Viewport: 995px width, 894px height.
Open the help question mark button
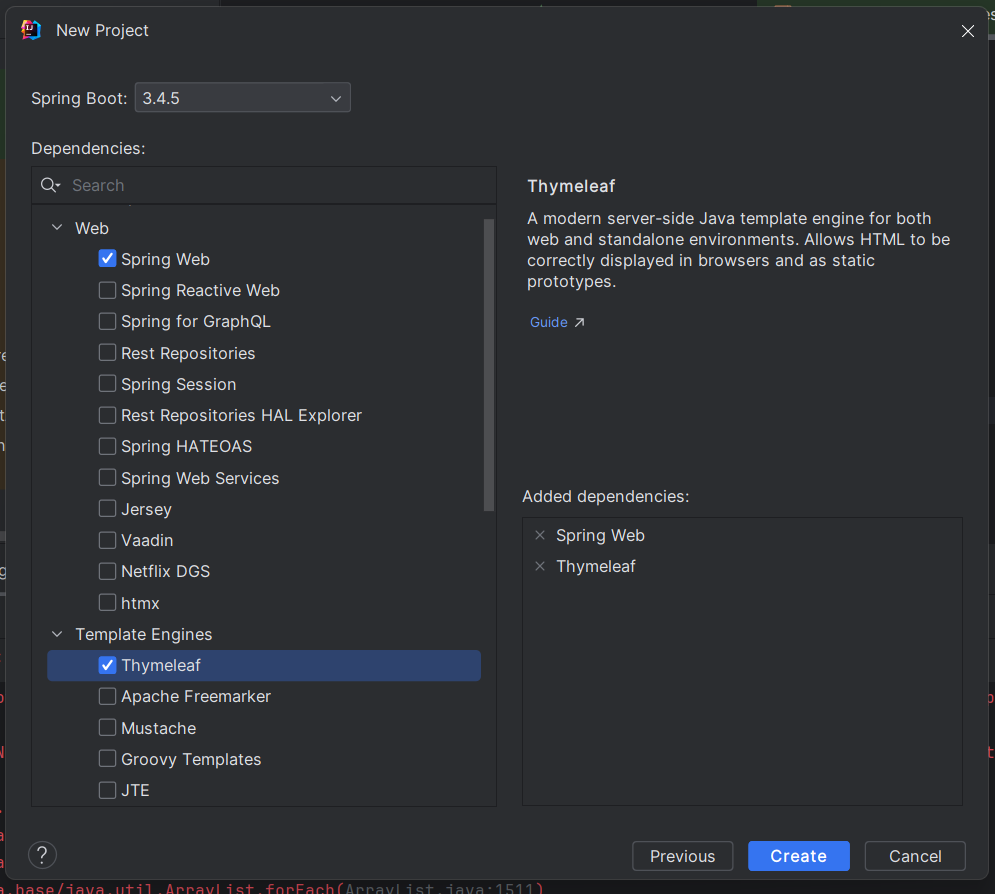(43, 855)
